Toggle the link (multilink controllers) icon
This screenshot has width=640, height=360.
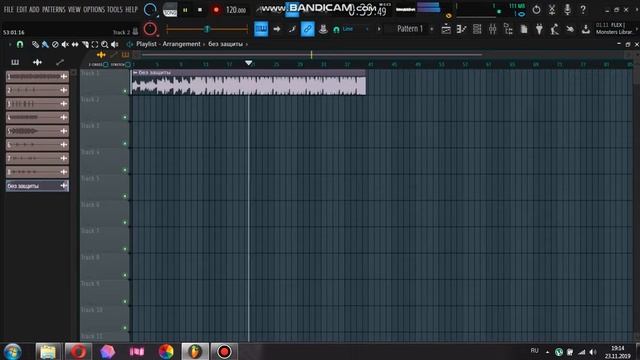[x=307, y=29]
